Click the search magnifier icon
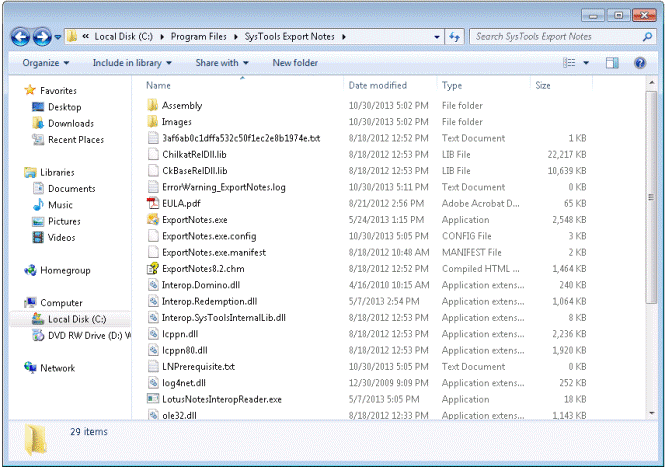Screen dimensions: 665x467 647,37
